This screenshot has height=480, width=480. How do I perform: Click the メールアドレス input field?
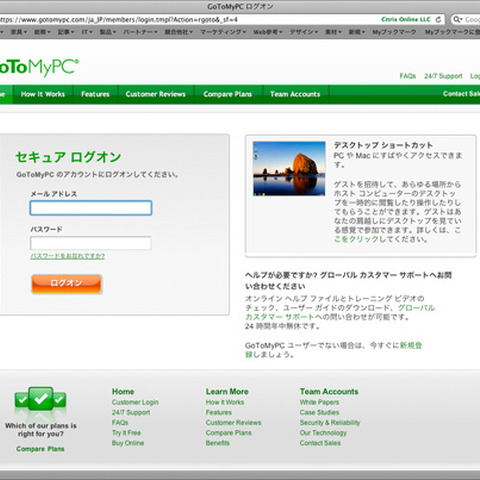[x=91, y=208]
